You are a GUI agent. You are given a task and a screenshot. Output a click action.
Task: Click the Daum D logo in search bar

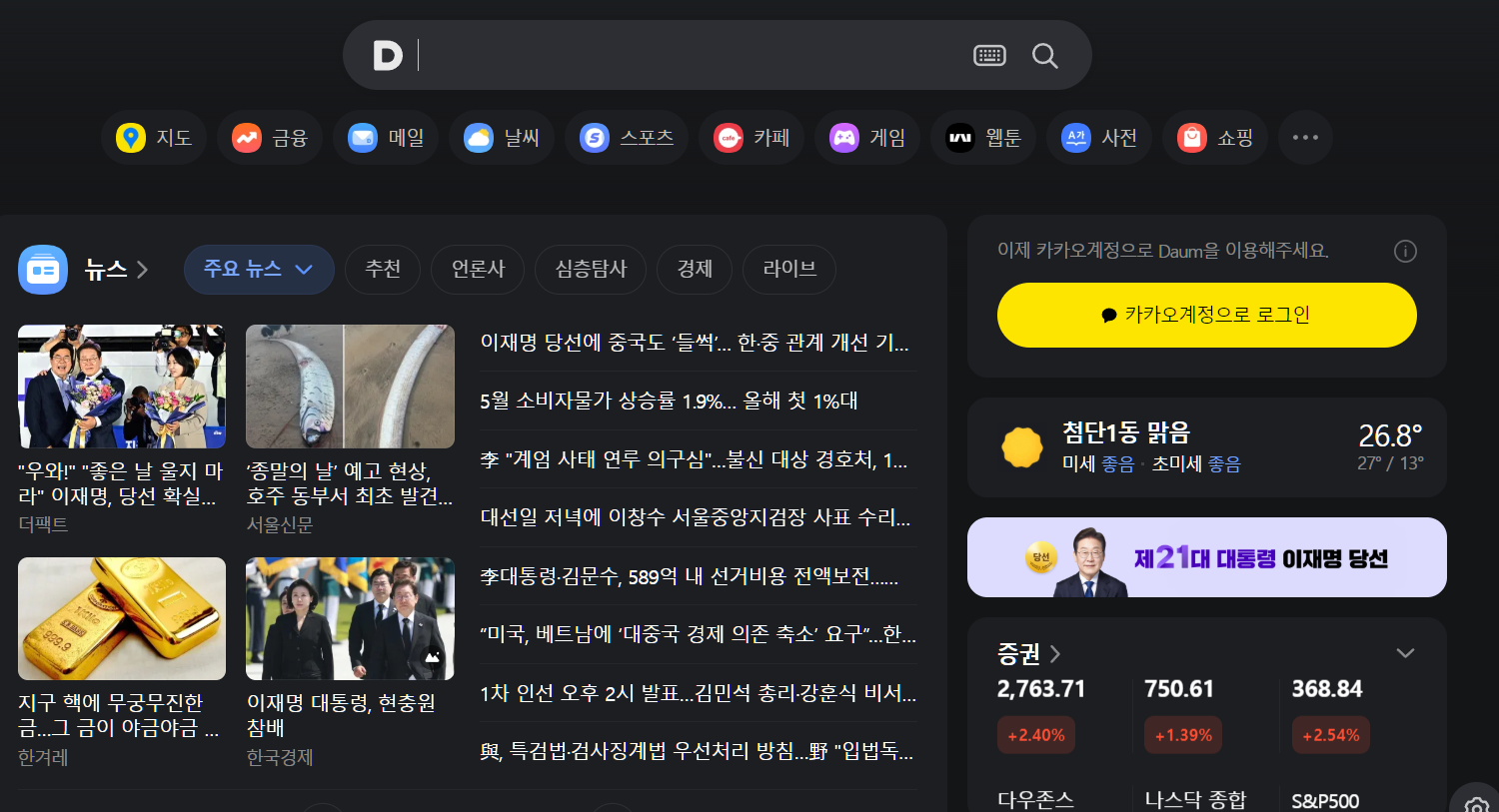click(x=388, y=55)
